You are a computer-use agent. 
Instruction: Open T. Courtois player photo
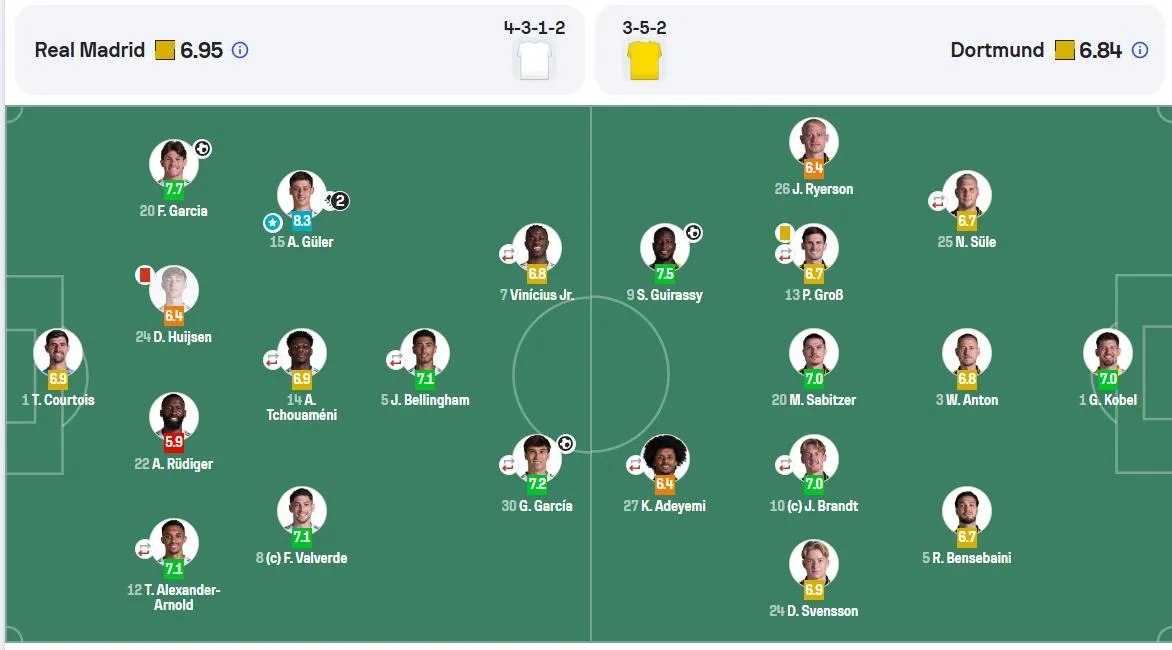click(x=58, y=351)
